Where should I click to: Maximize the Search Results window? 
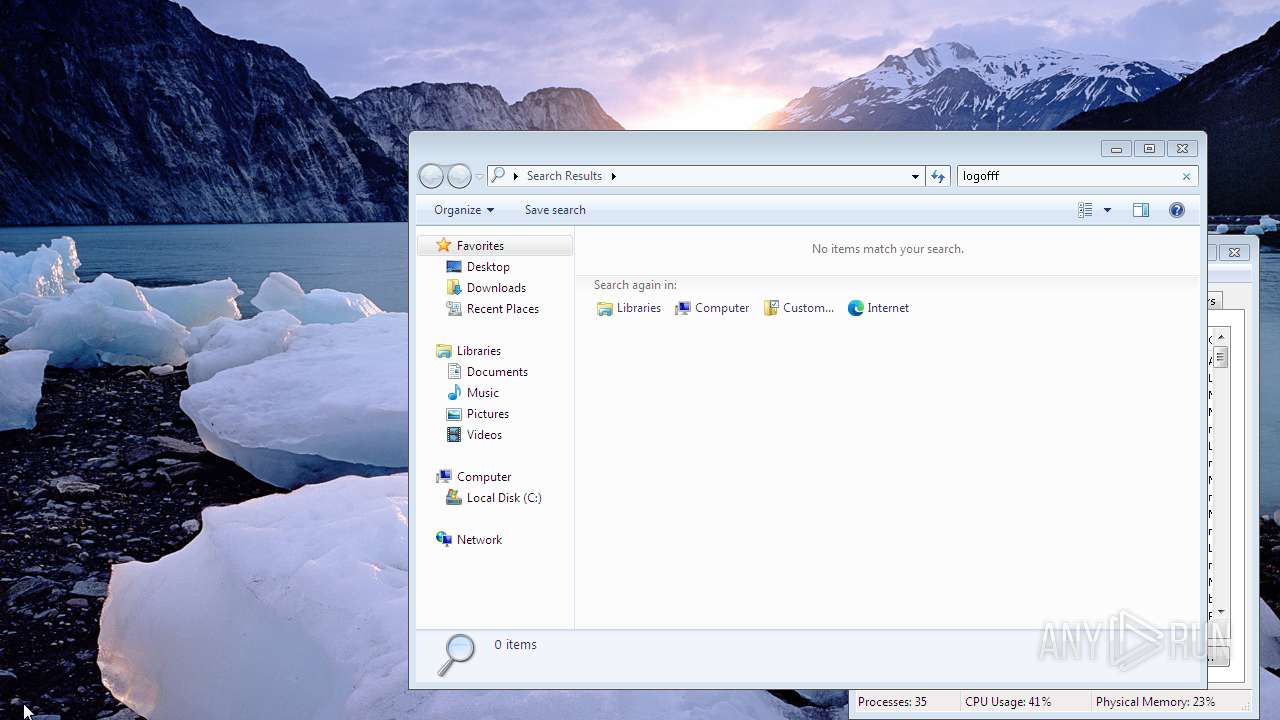click(x=1149, y=149)
